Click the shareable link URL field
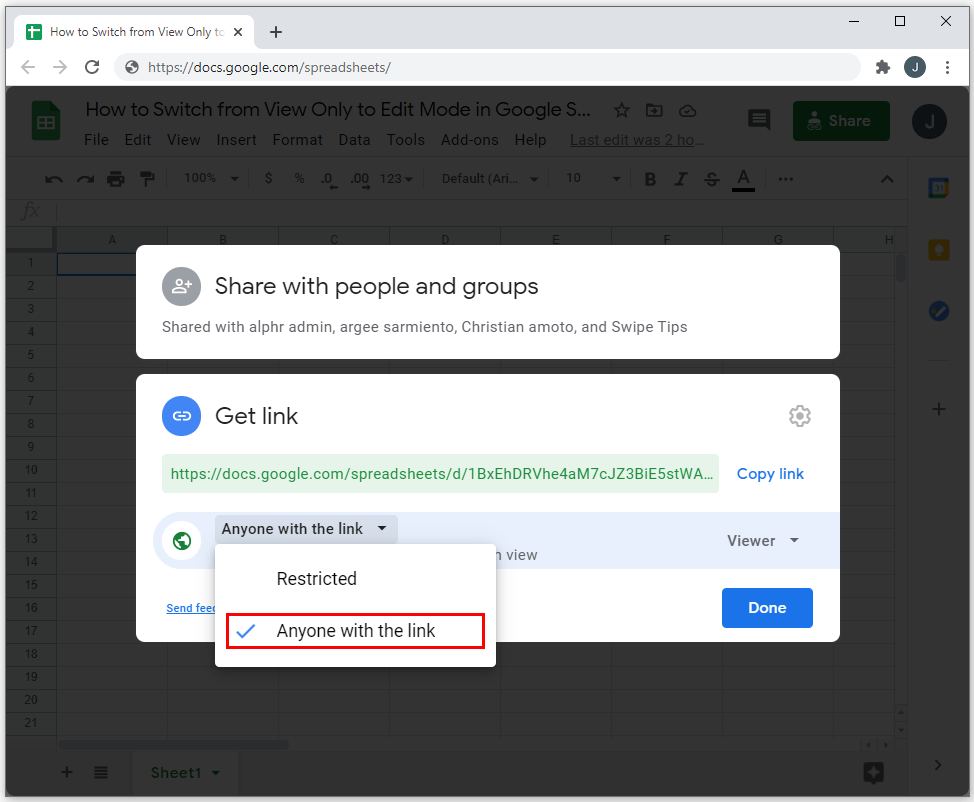Image resolution: width=974 pixels, height=802 pixels. (440, 474)
